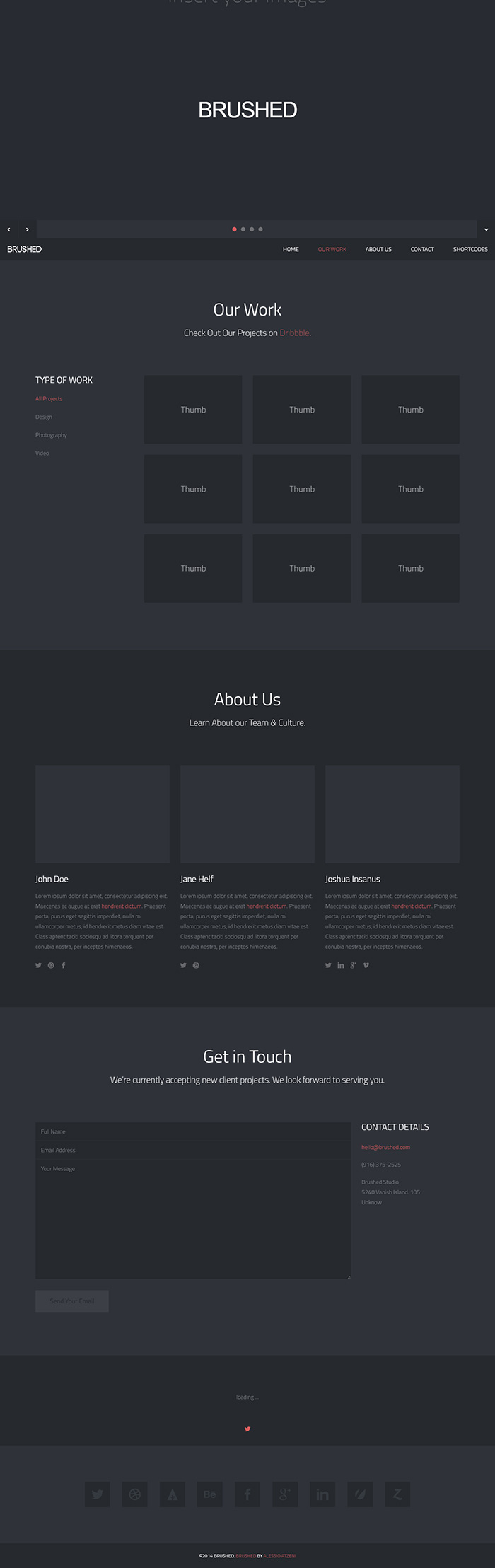The width and height of the screenshot is (495, 1568).
Task: Click the footer Dribbble icon
Action: click(135, 1494)
